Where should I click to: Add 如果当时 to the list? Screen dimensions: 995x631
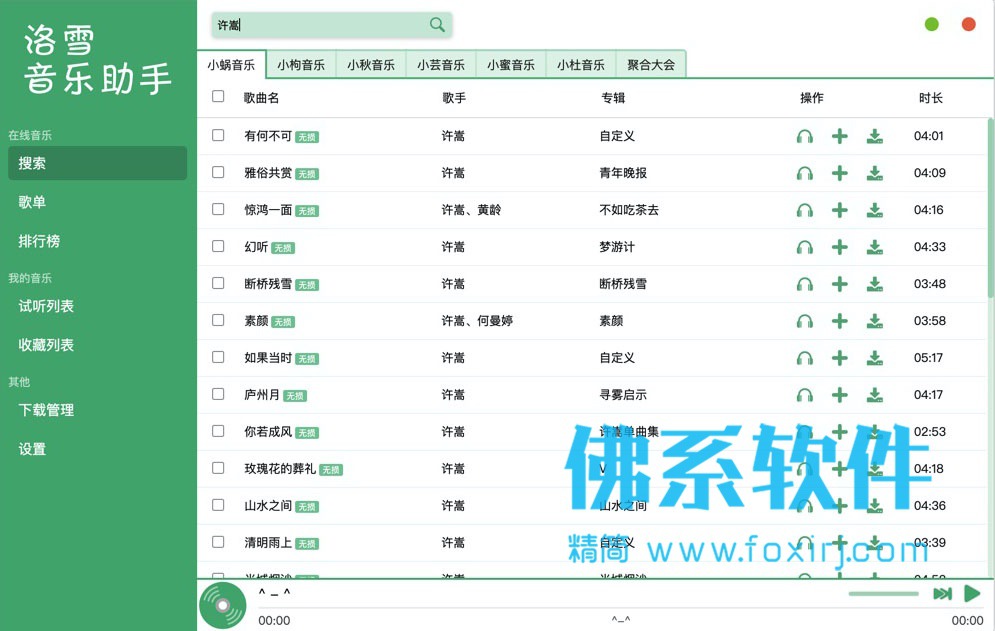[x=840, y=357]
